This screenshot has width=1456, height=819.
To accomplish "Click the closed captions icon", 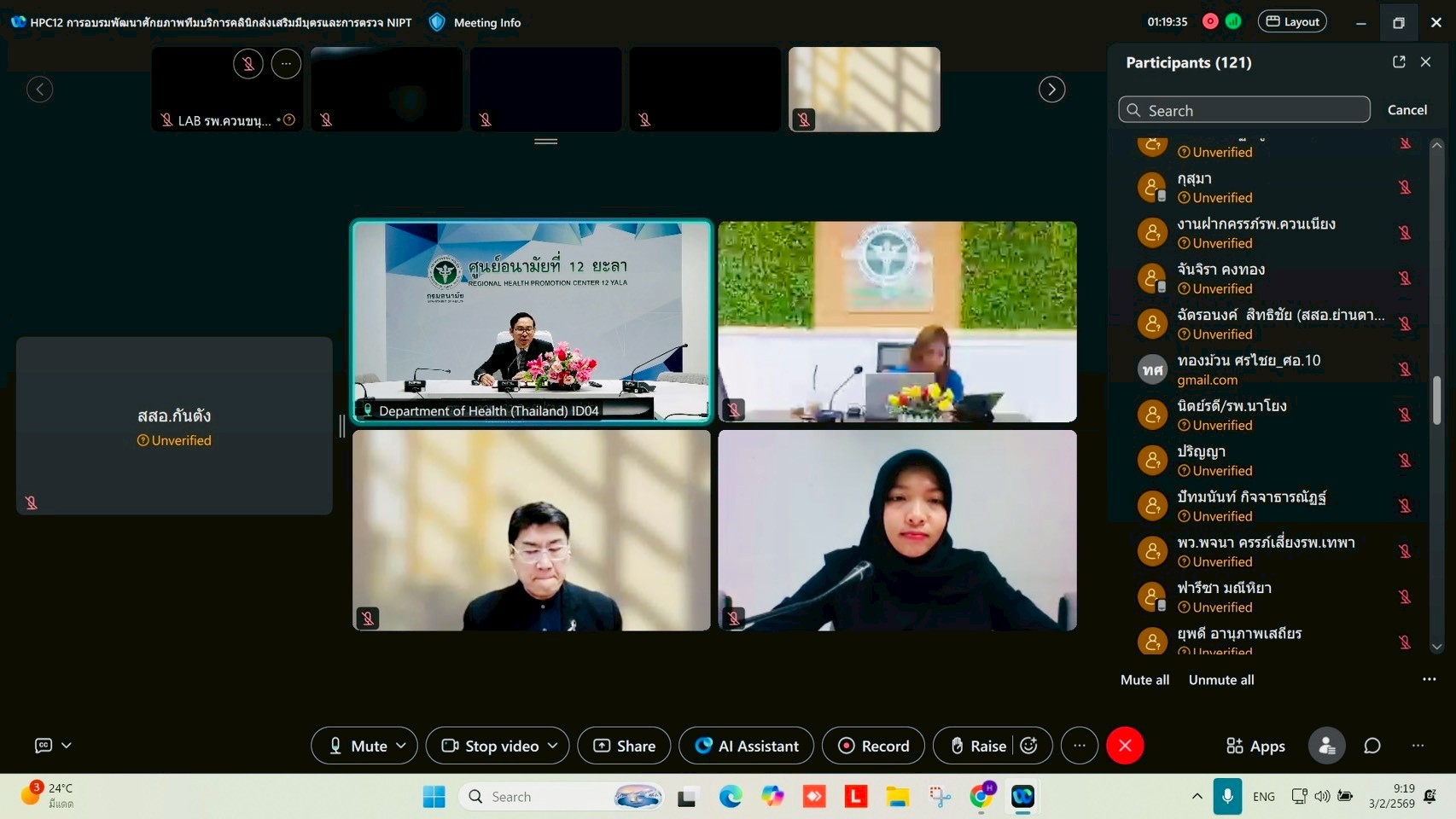I will coord(44,746).
